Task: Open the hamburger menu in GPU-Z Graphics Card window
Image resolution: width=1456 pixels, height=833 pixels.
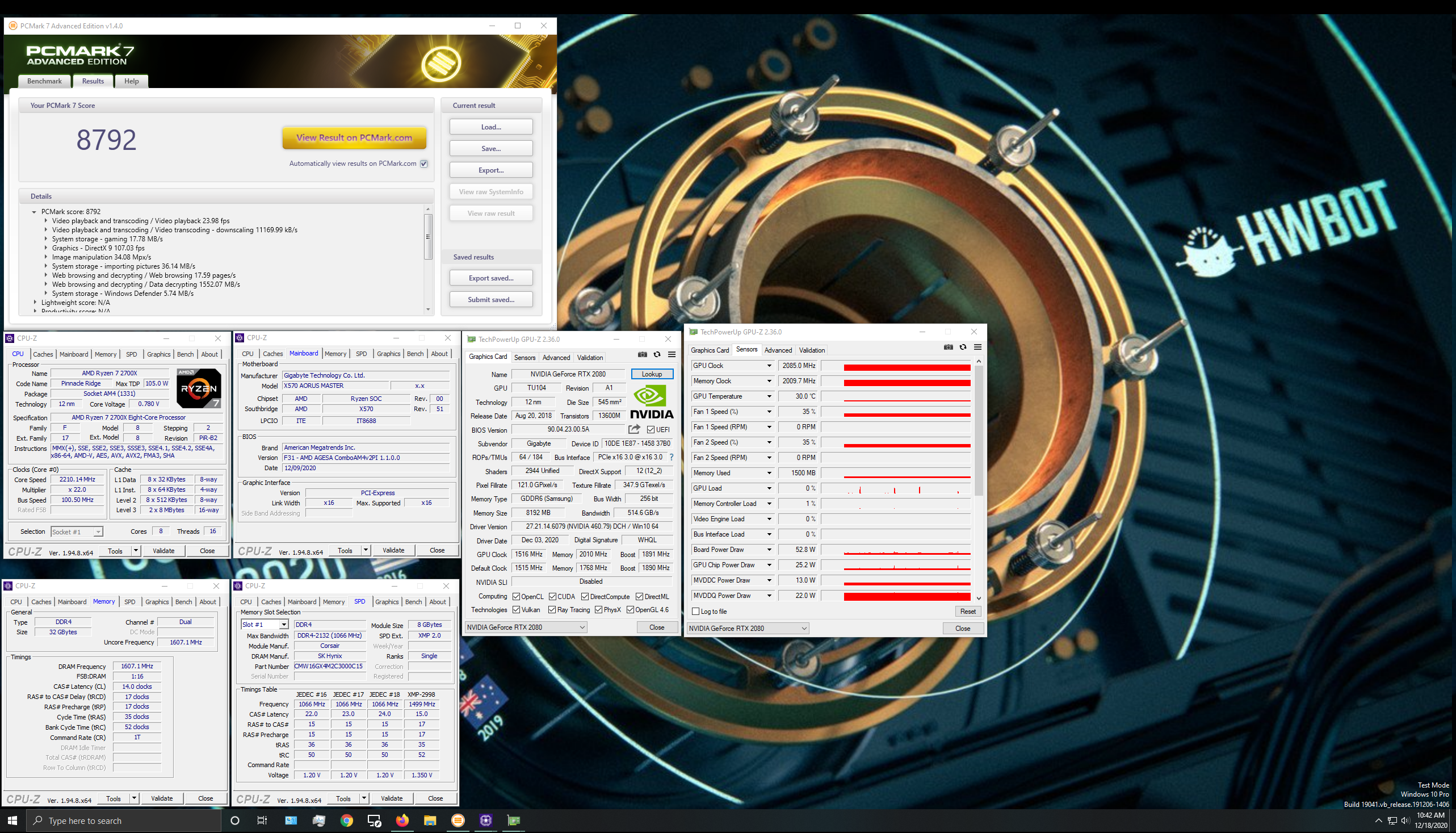Action: pyautogui.click(x=672, y=355)
